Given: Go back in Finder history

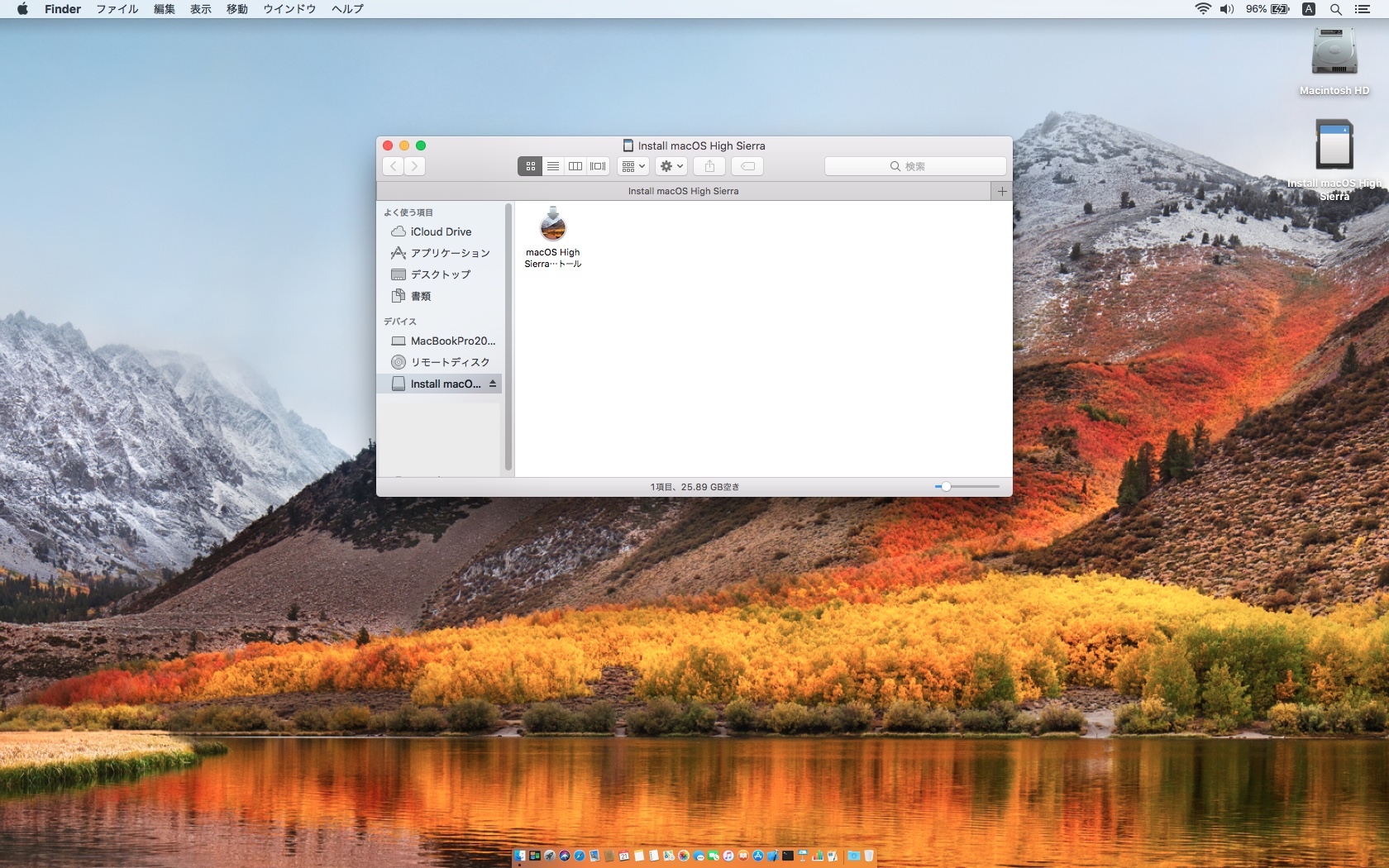Looking at the screenshot, I should [394, 166].
